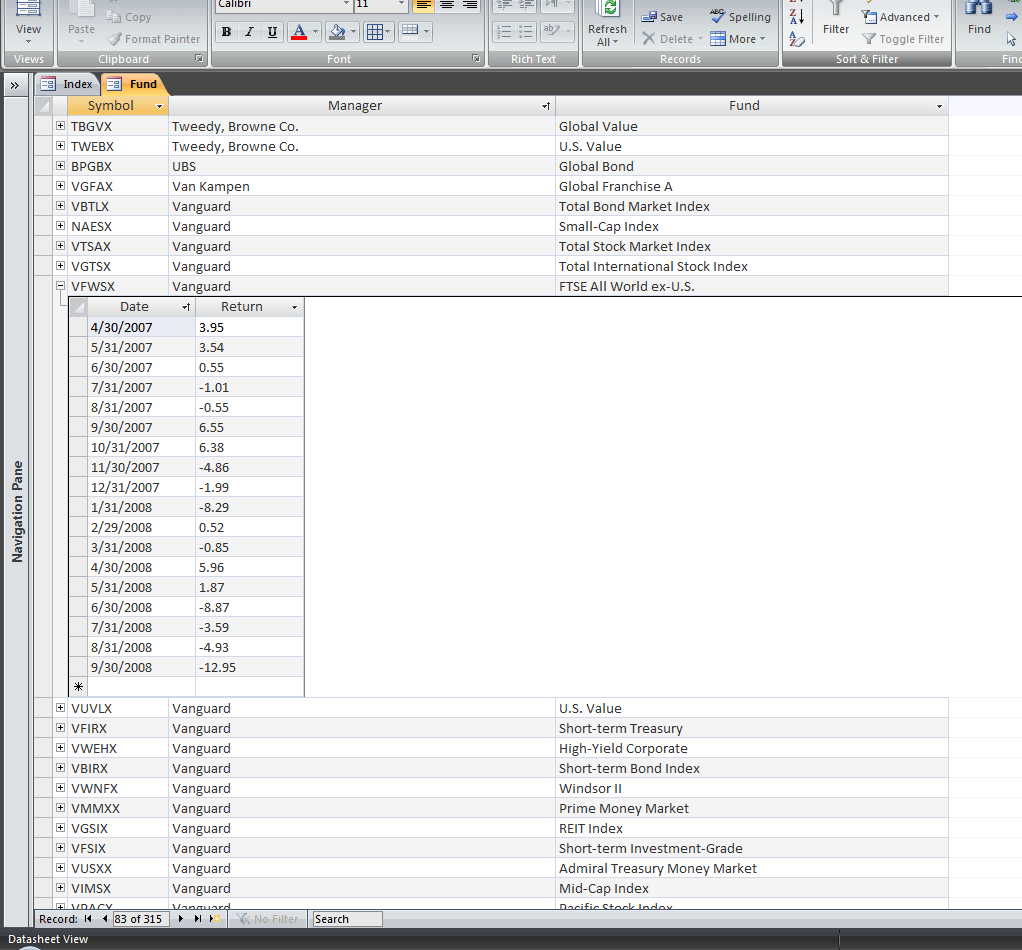
Task: Save the current record
Action: coord(662,17)
